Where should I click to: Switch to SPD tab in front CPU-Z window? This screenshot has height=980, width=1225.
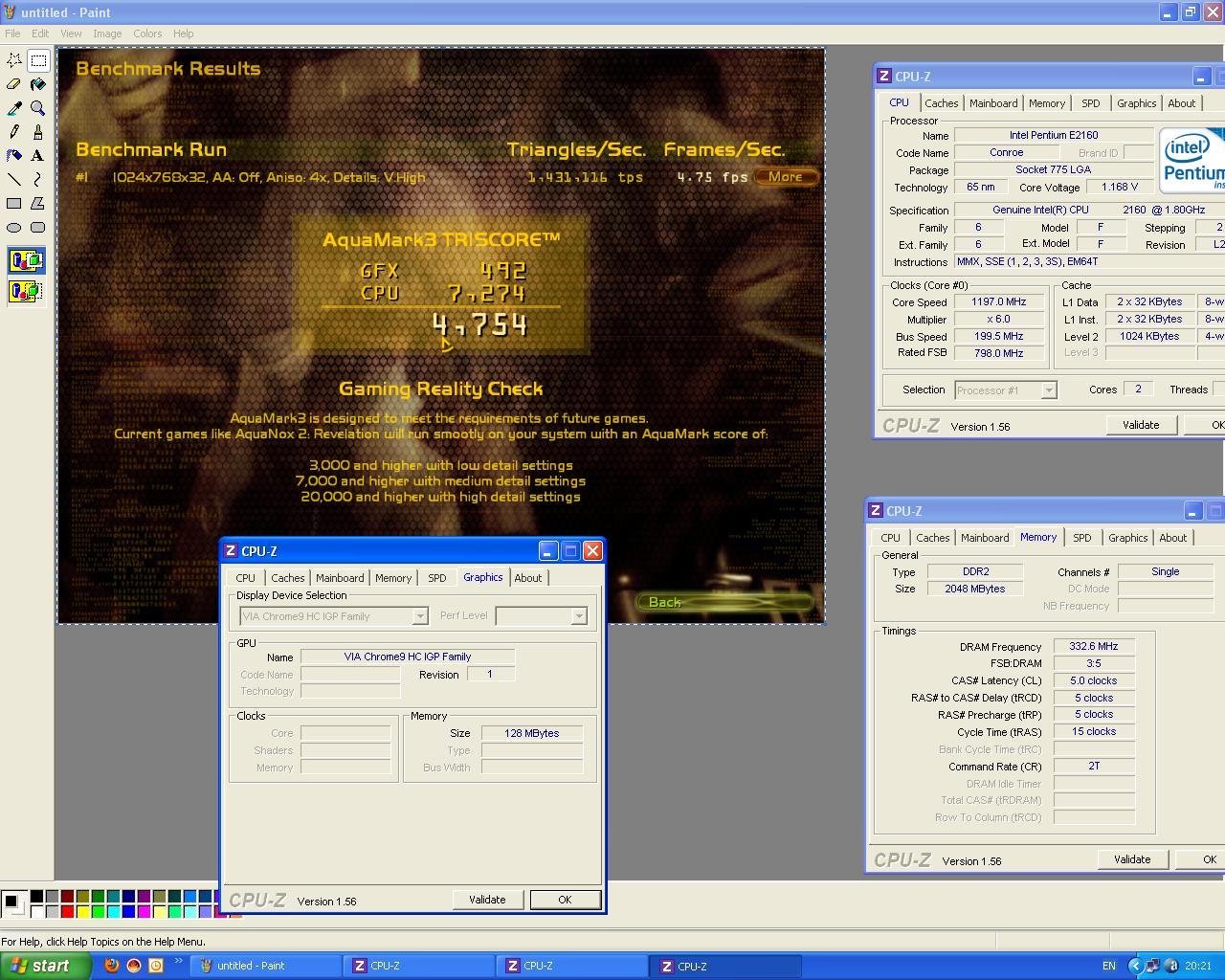tap(437, 578)
